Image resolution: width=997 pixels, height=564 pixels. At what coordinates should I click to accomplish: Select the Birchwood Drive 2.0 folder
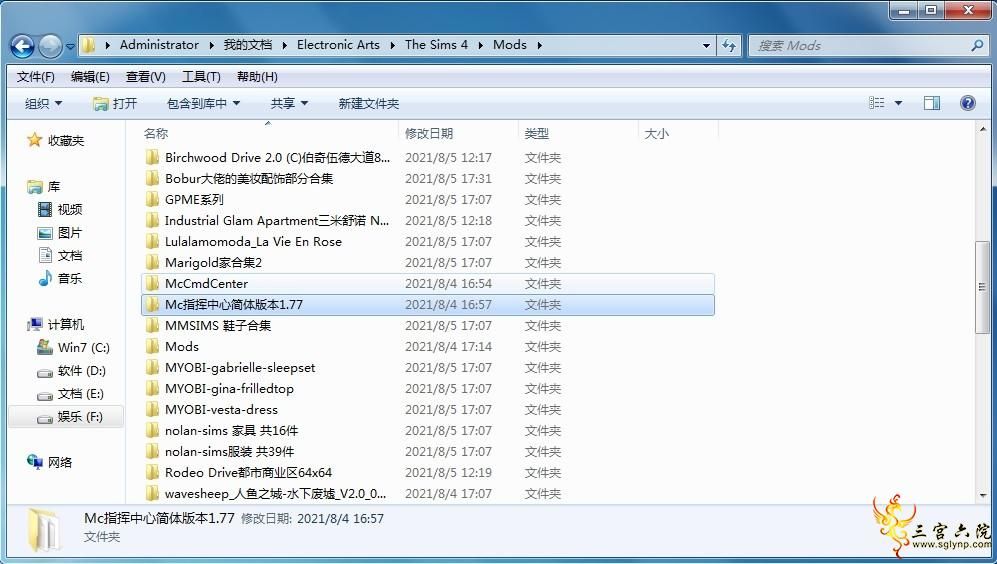pos(428,158)
